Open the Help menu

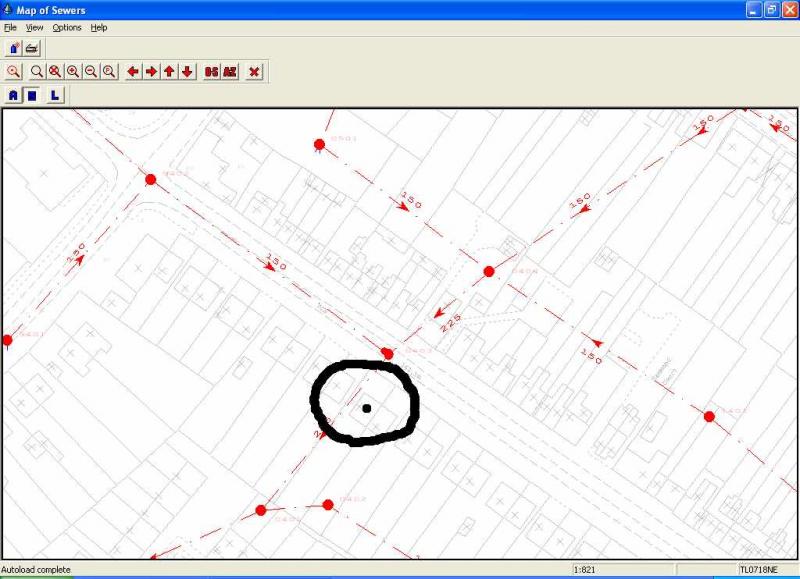[99, 27]
